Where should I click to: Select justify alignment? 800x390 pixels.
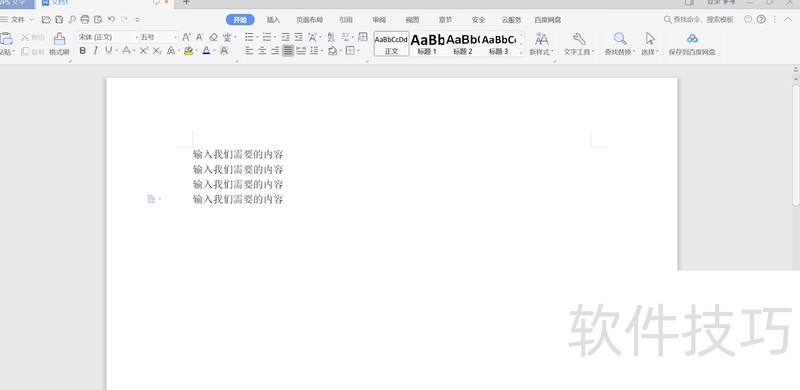point(288,51)
